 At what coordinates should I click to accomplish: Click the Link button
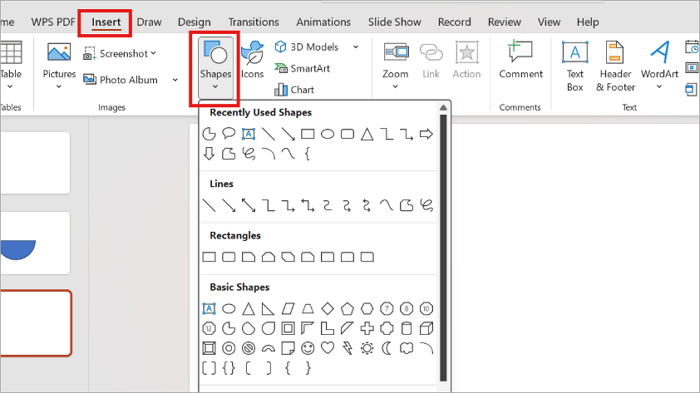[431, 60]
